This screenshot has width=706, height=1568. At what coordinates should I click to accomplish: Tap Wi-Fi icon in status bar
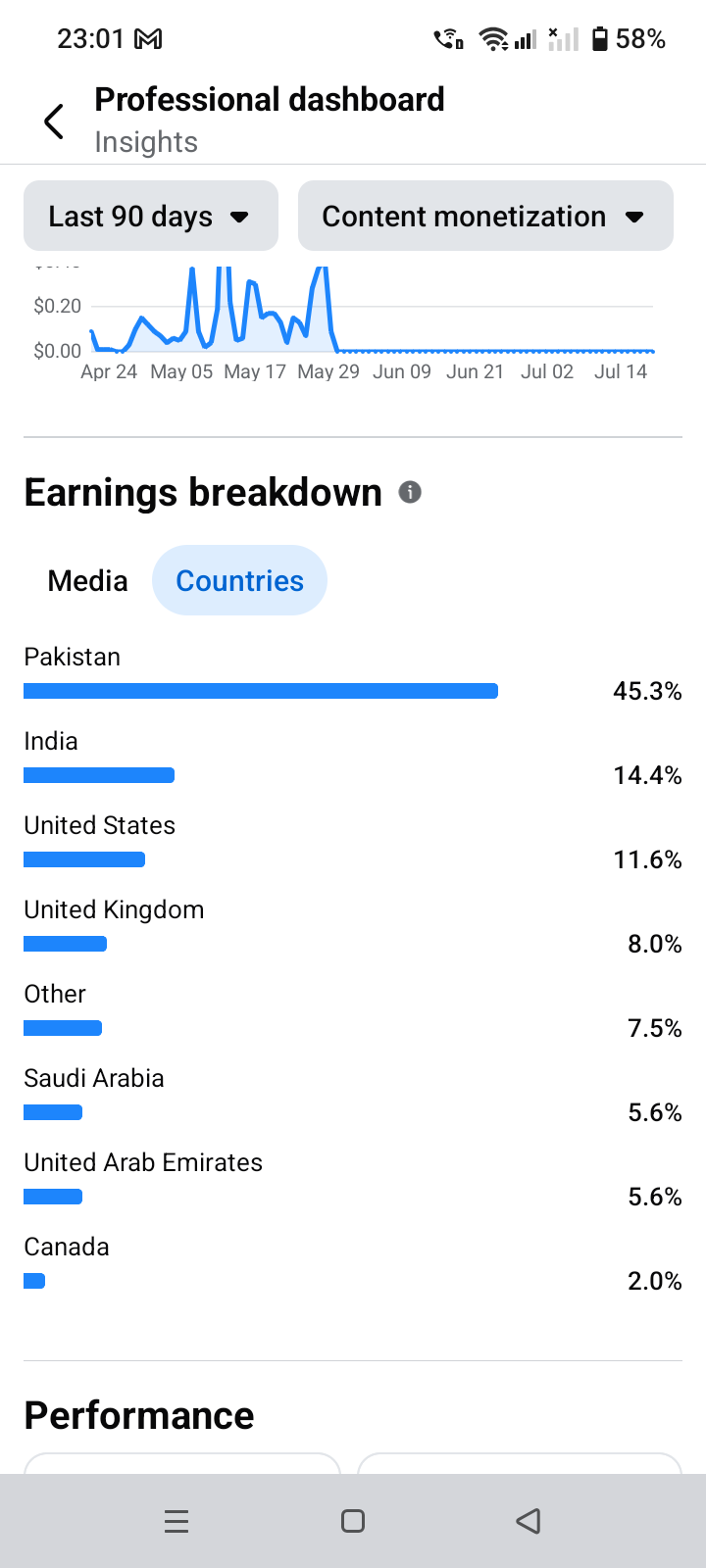point(493,39)
